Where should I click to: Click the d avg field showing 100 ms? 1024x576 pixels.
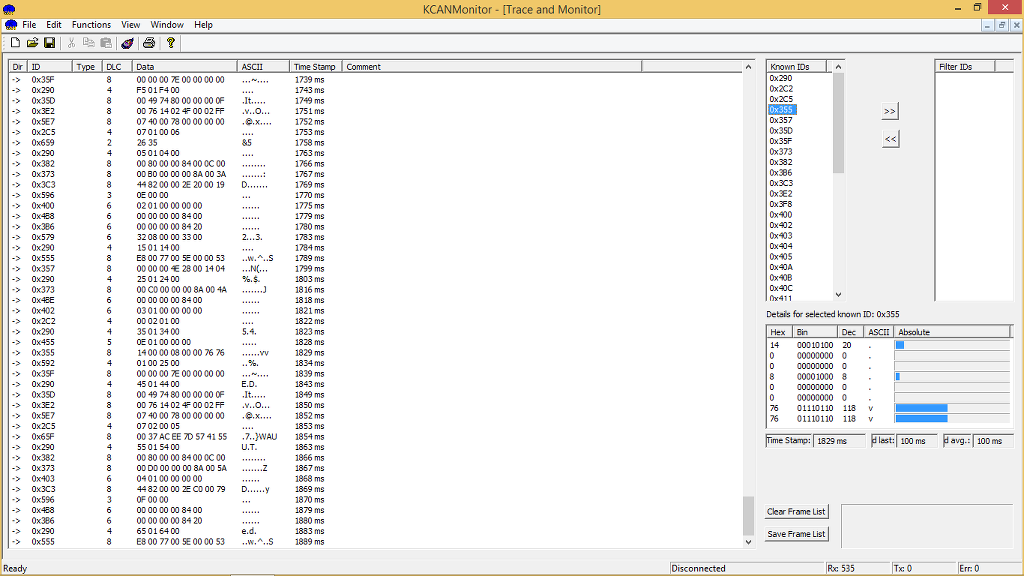tap(993, 441)
